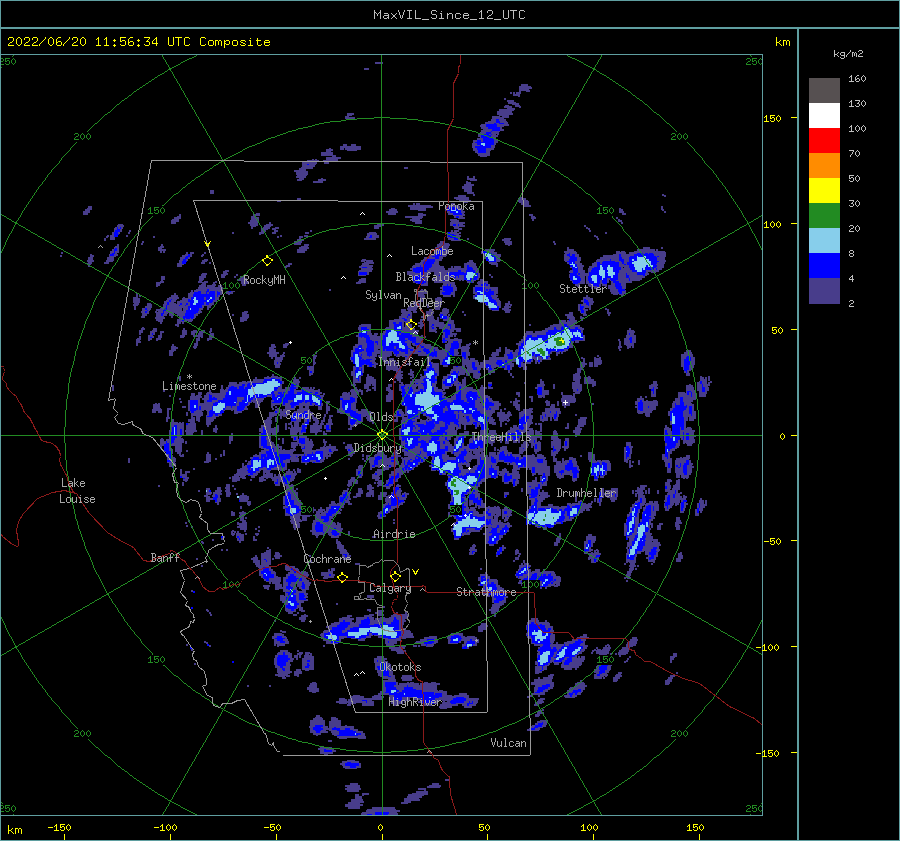Click the Calgary city label

tap(390, 588)
